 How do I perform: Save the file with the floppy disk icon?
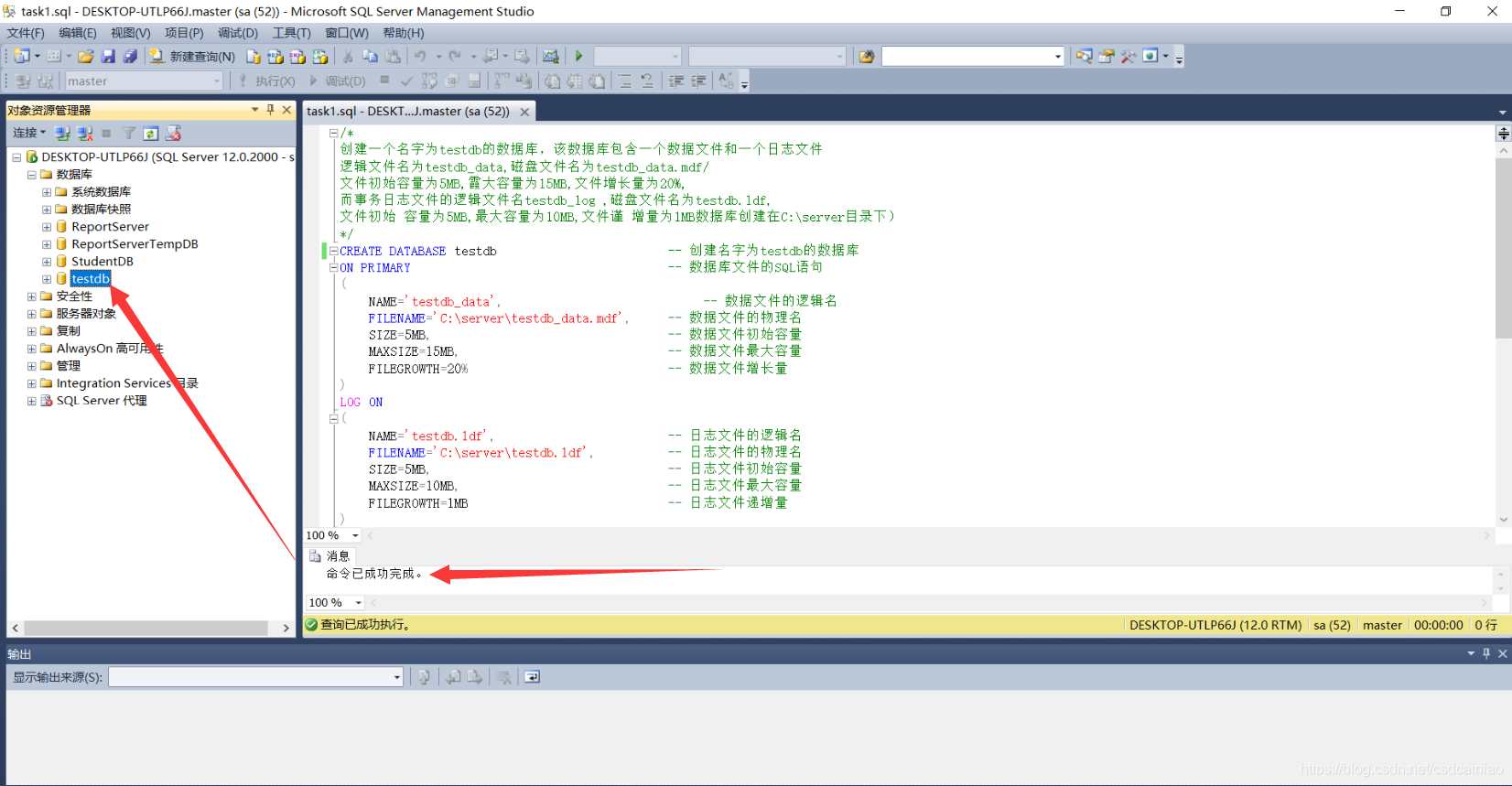[108, 56]
